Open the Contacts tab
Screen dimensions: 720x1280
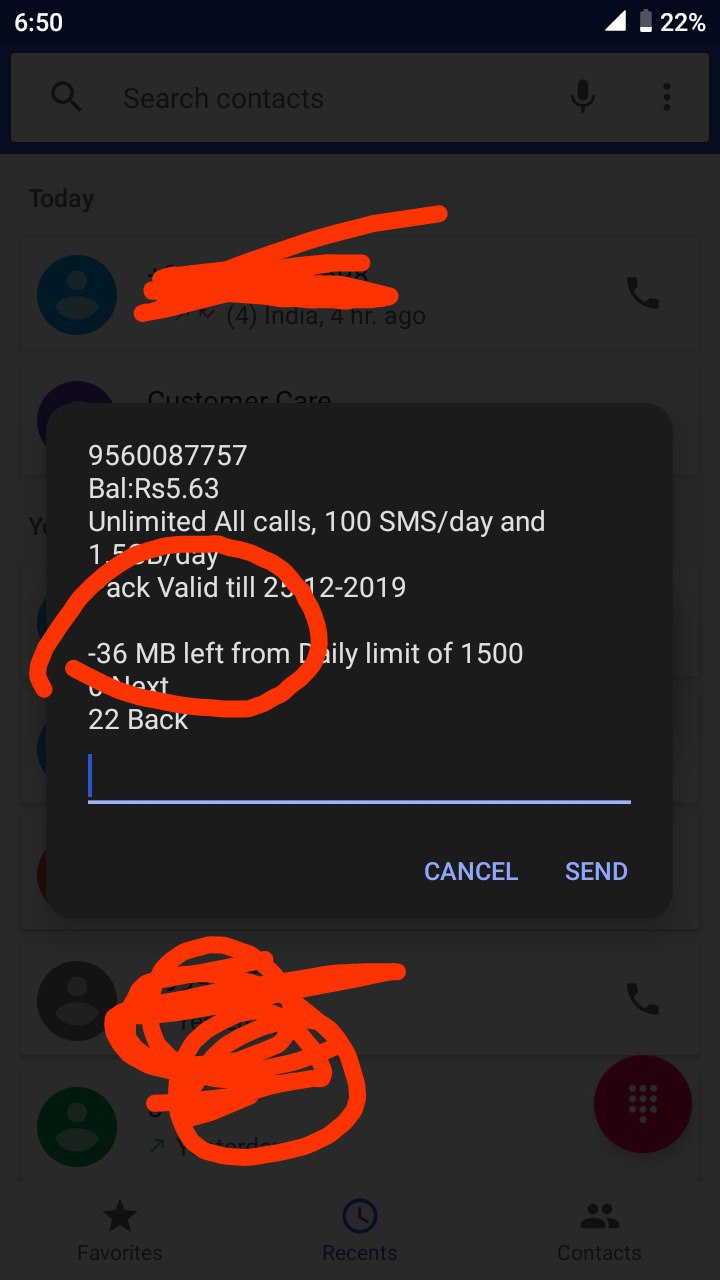pyautogui.click(x=599, y=1232)
